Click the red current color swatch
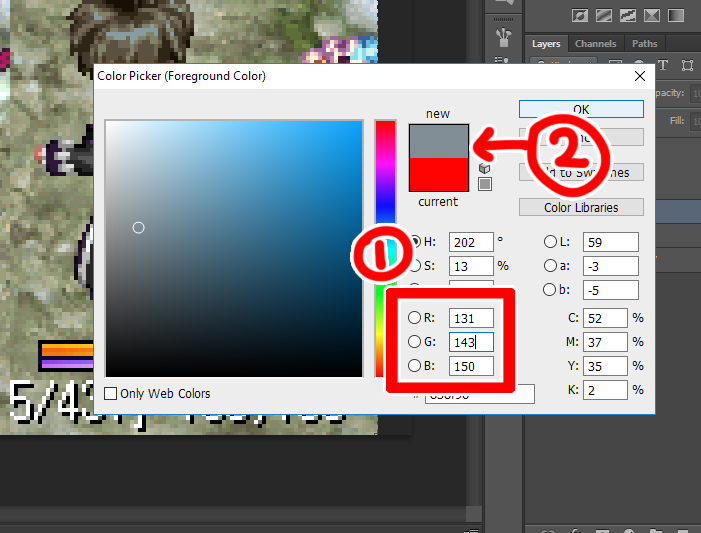The image size is (701, 533). (439, 174)
